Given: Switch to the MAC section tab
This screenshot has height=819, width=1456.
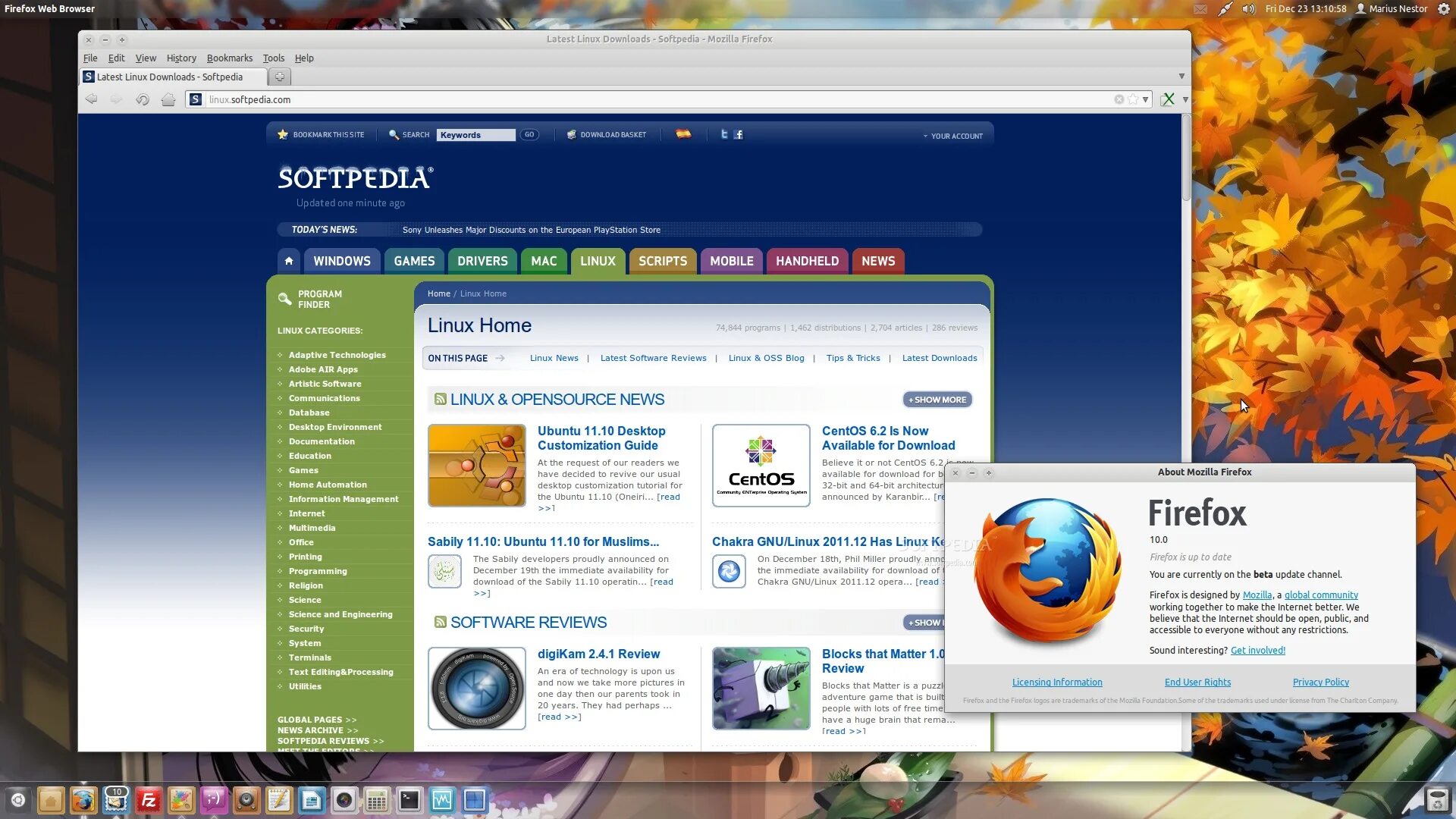Looking at the screenshot, I should click(544, 261).
